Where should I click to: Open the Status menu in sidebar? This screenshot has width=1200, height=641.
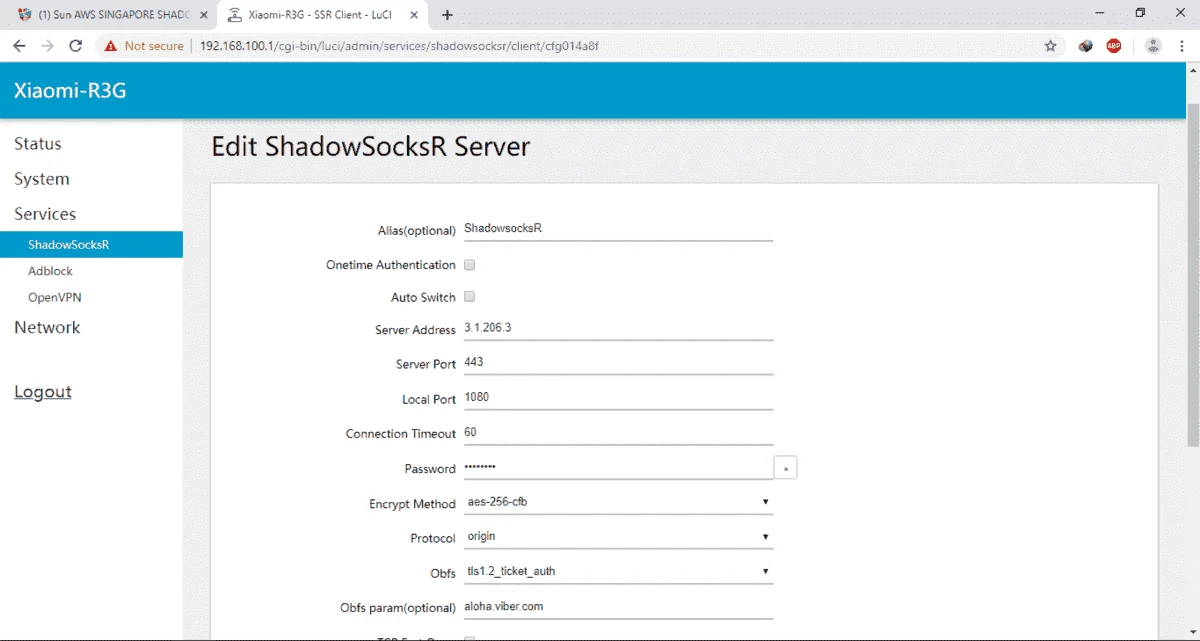pyautogui.click(x=38, y=144)
